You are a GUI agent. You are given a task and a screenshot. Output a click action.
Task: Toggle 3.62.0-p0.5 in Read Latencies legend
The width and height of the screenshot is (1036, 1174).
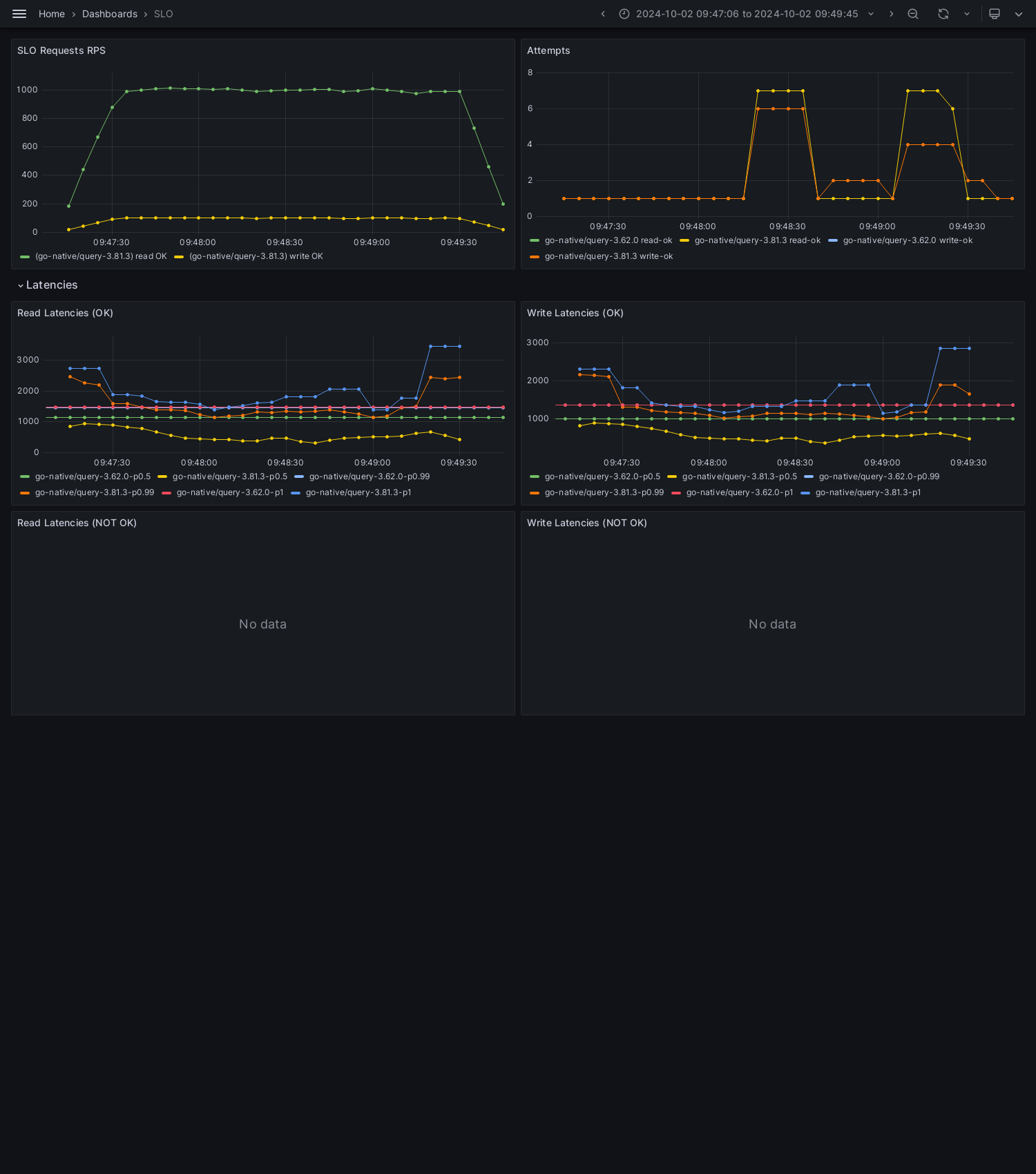coord(93,477)
